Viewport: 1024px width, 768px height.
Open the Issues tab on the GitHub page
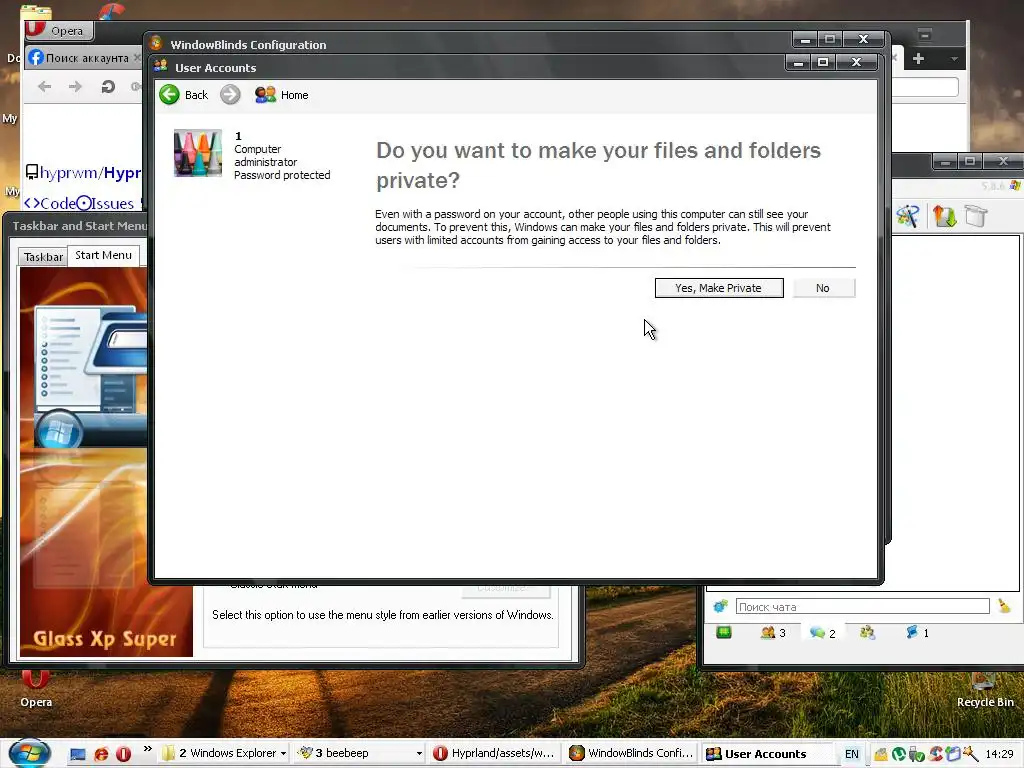coord(105,203)
